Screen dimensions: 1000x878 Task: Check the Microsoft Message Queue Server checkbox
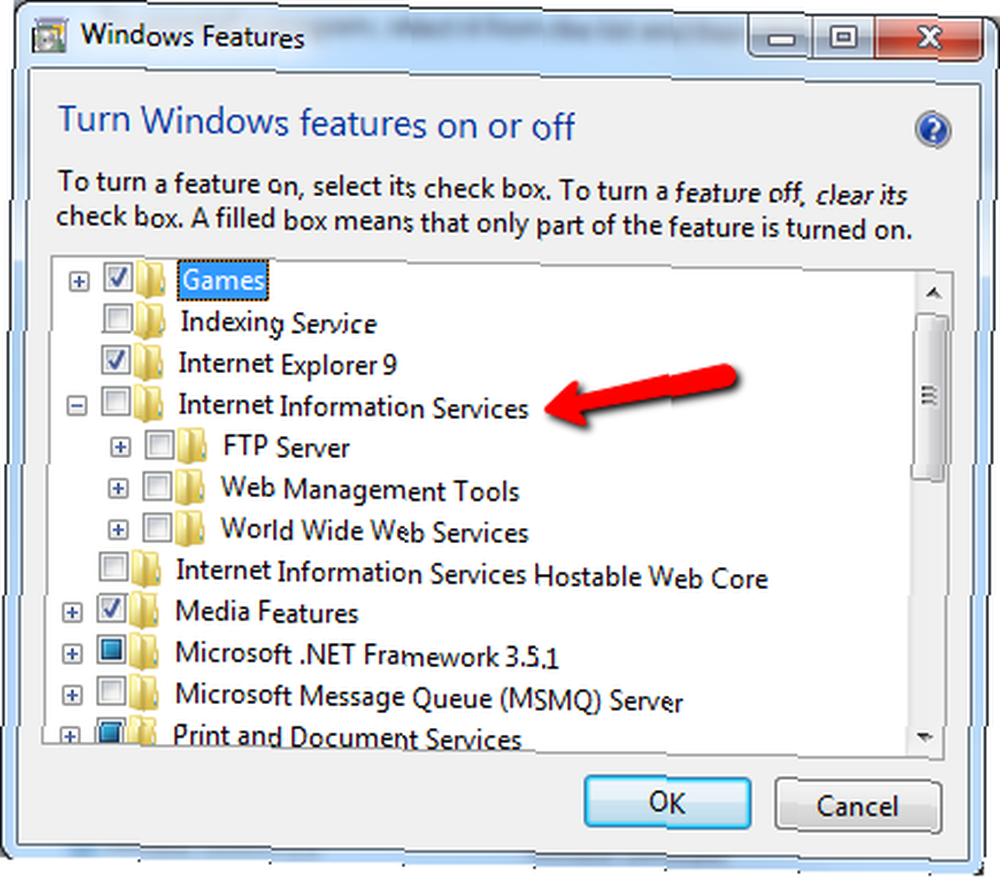coord(112,691)
